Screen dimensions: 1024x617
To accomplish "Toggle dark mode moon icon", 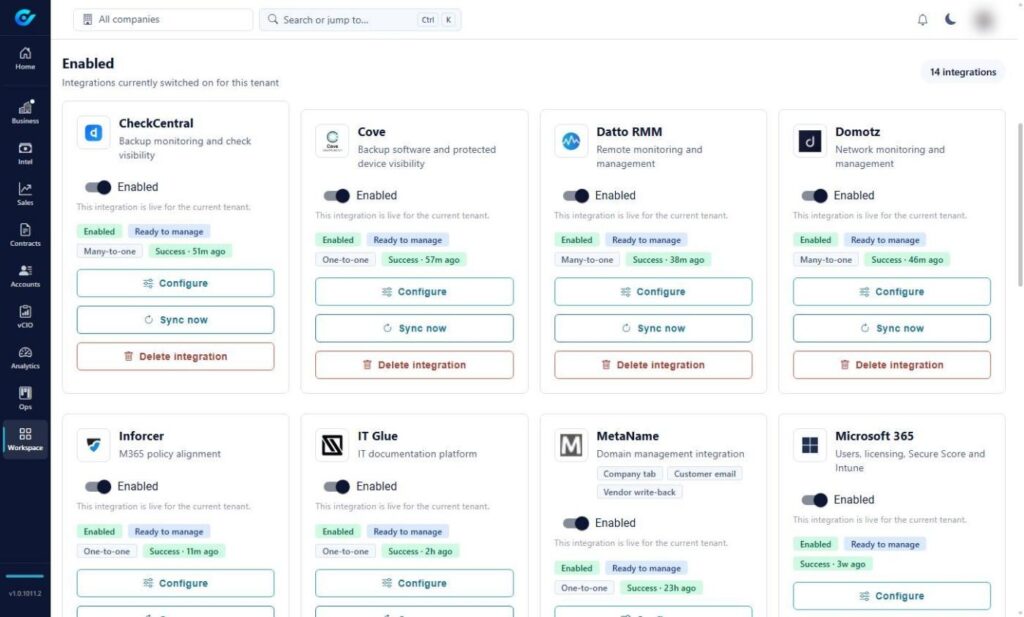I will pos(951,20).
